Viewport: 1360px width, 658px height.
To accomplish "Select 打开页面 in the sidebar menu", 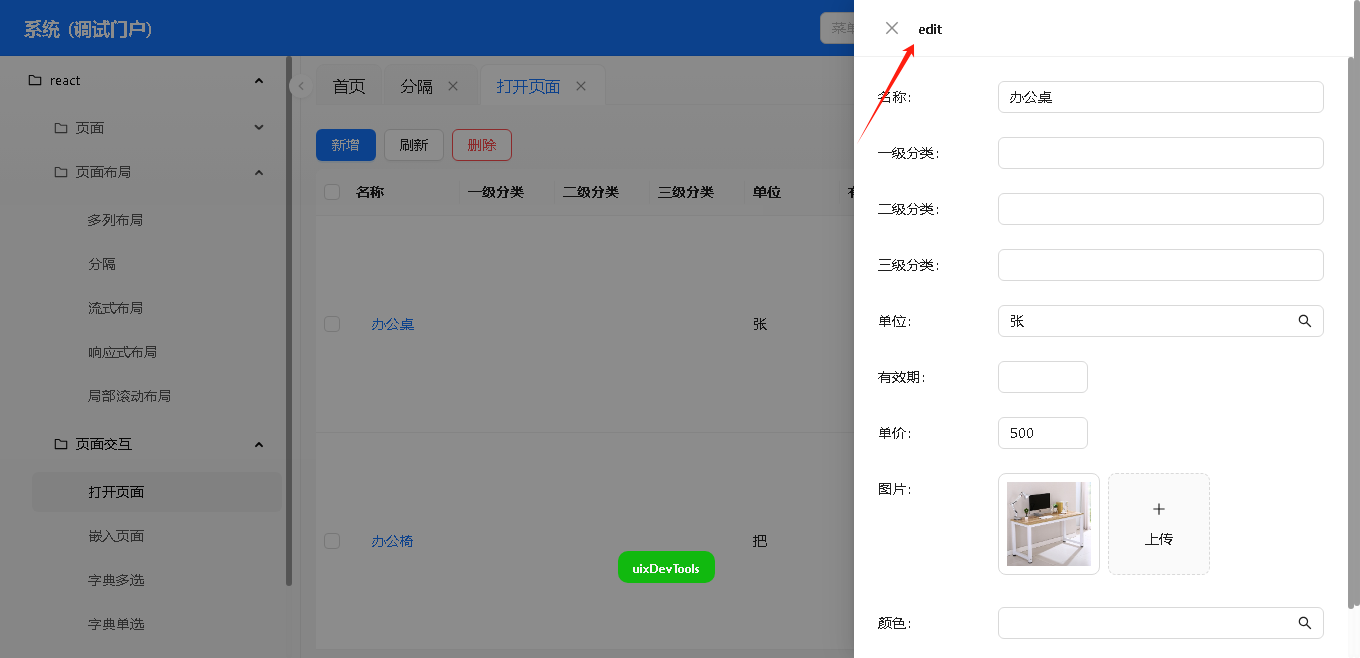I will 158,492.
